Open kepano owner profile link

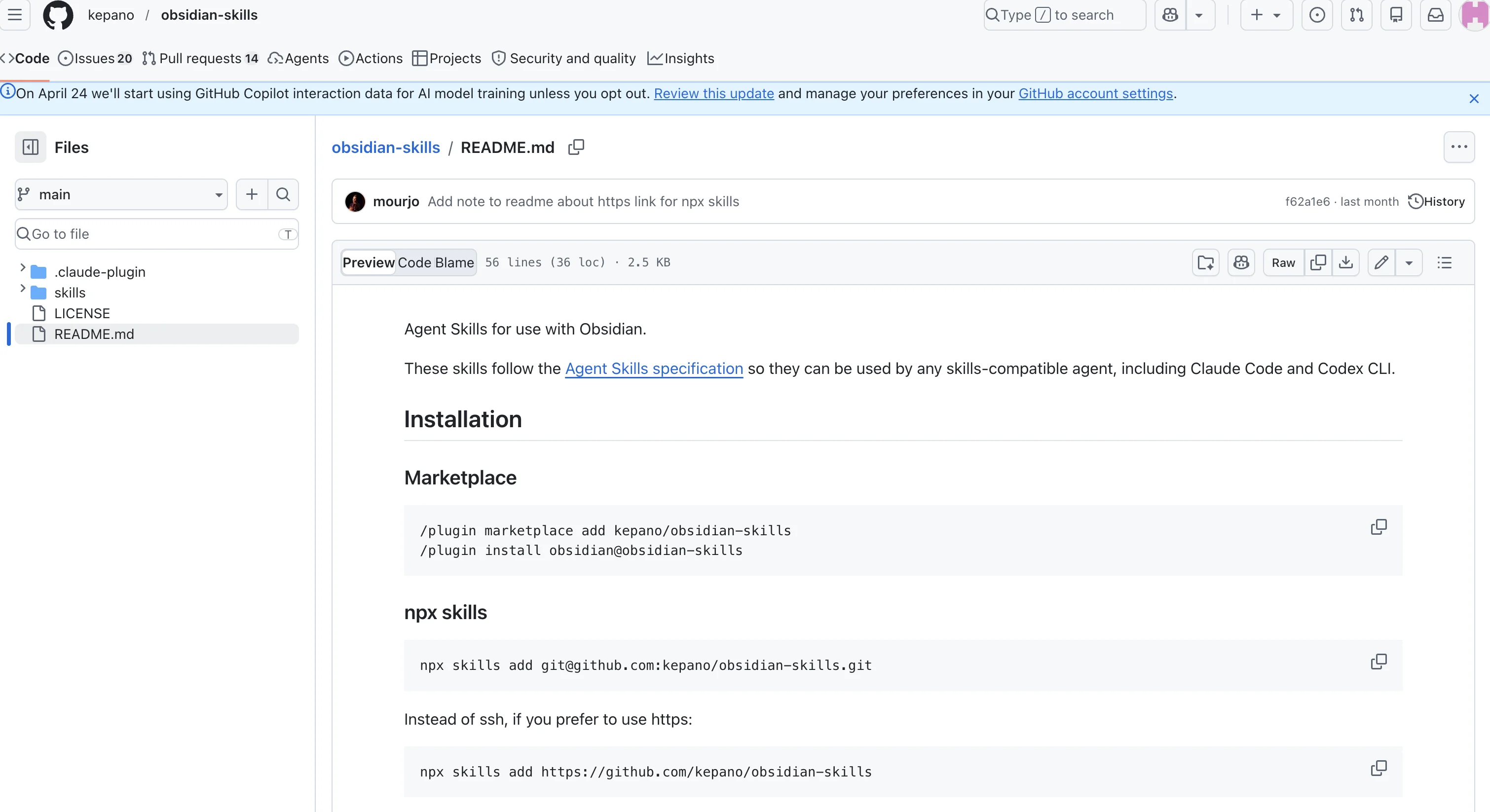111,15
